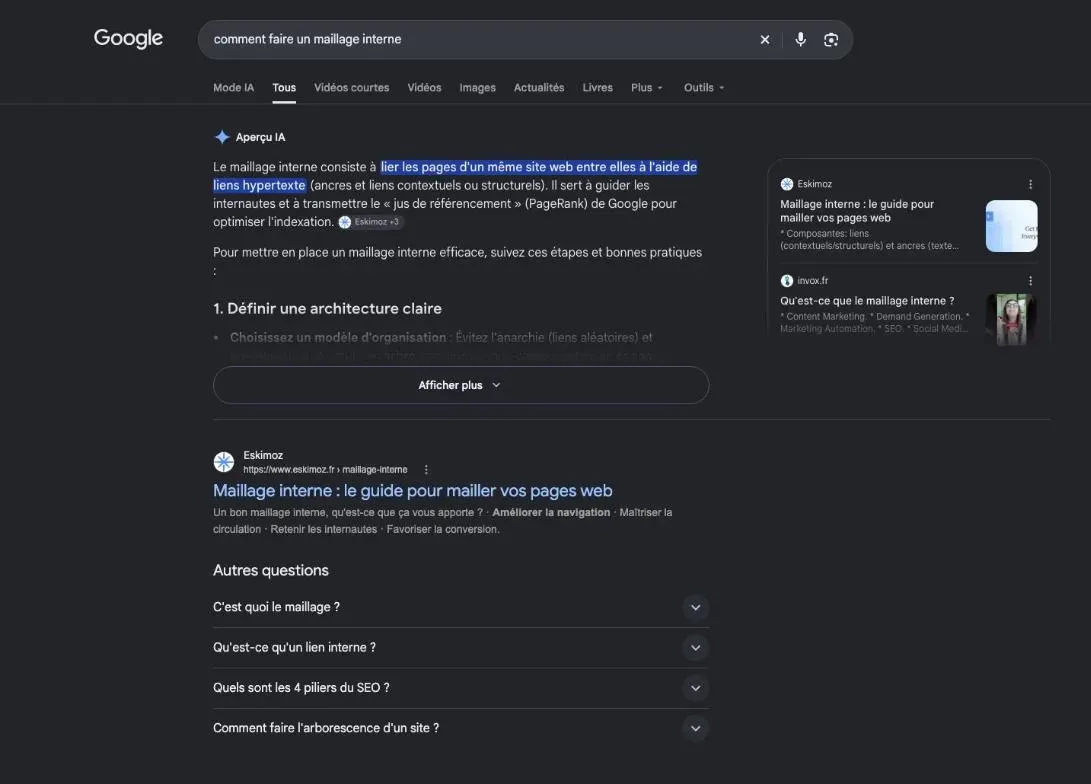Viewport: 1091px width, 784px height.
Task: Open the Maillage interne guide result title
Action: pos(413,490)
